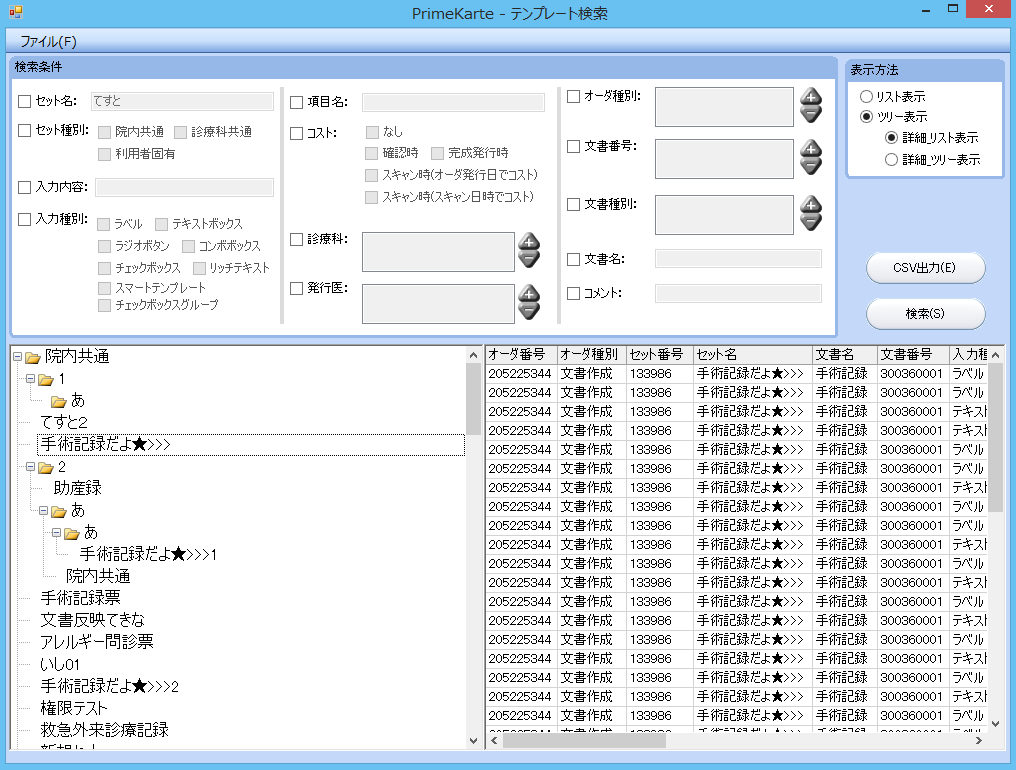Select the アレルギー問診票 tree item
This screenshot has height=770, width=1016.
pyautogui.click(x=97, y=642)
